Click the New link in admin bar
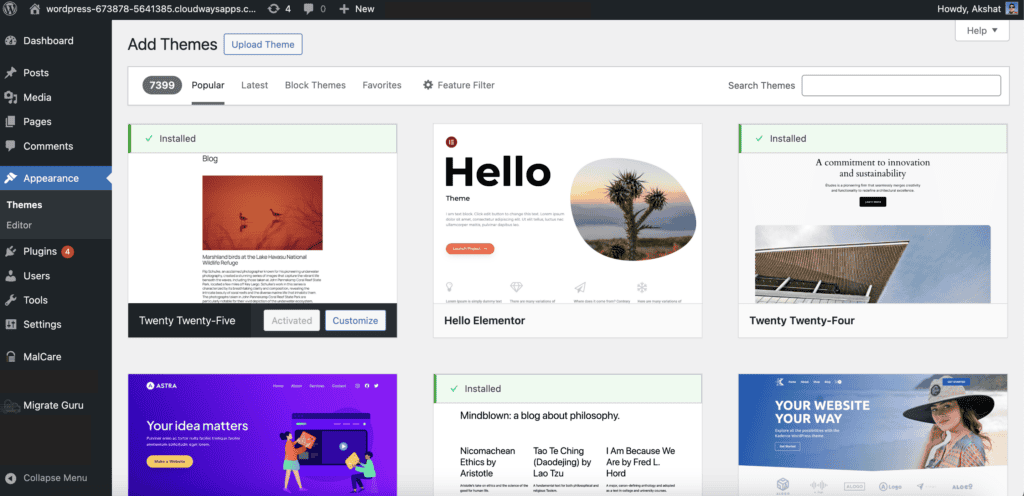 click(x=364, y=9)
